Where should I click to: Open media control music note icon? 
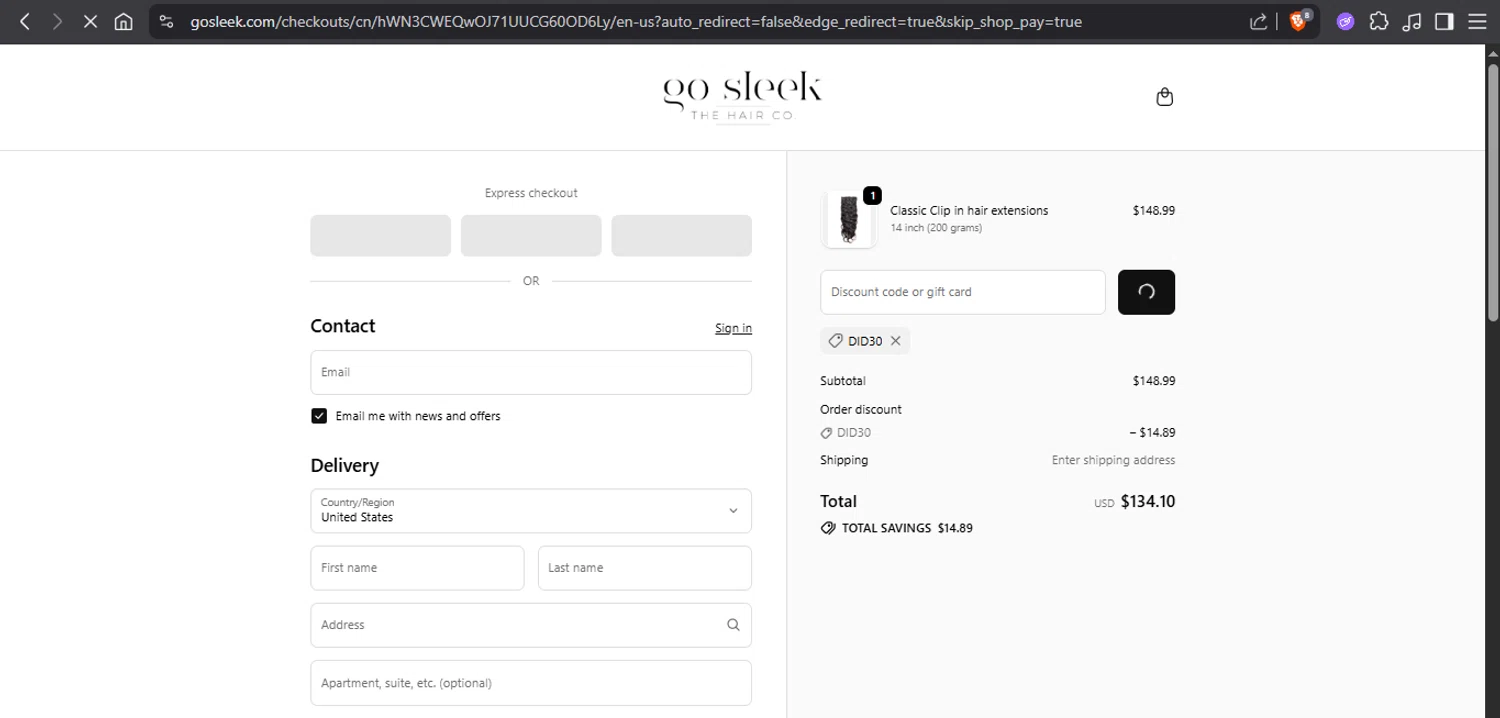[1412, 21]
